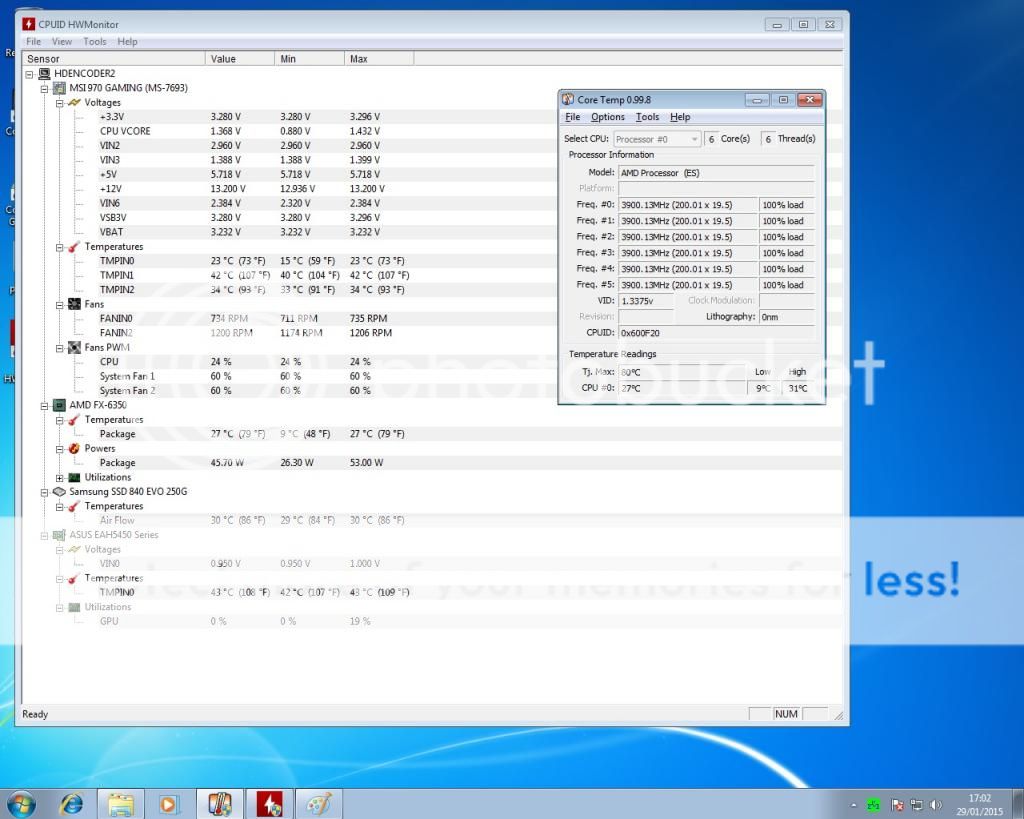Click the Core Temp title bar icon
This screenshot has width=1024, height=819.
(x=568, y=99)
